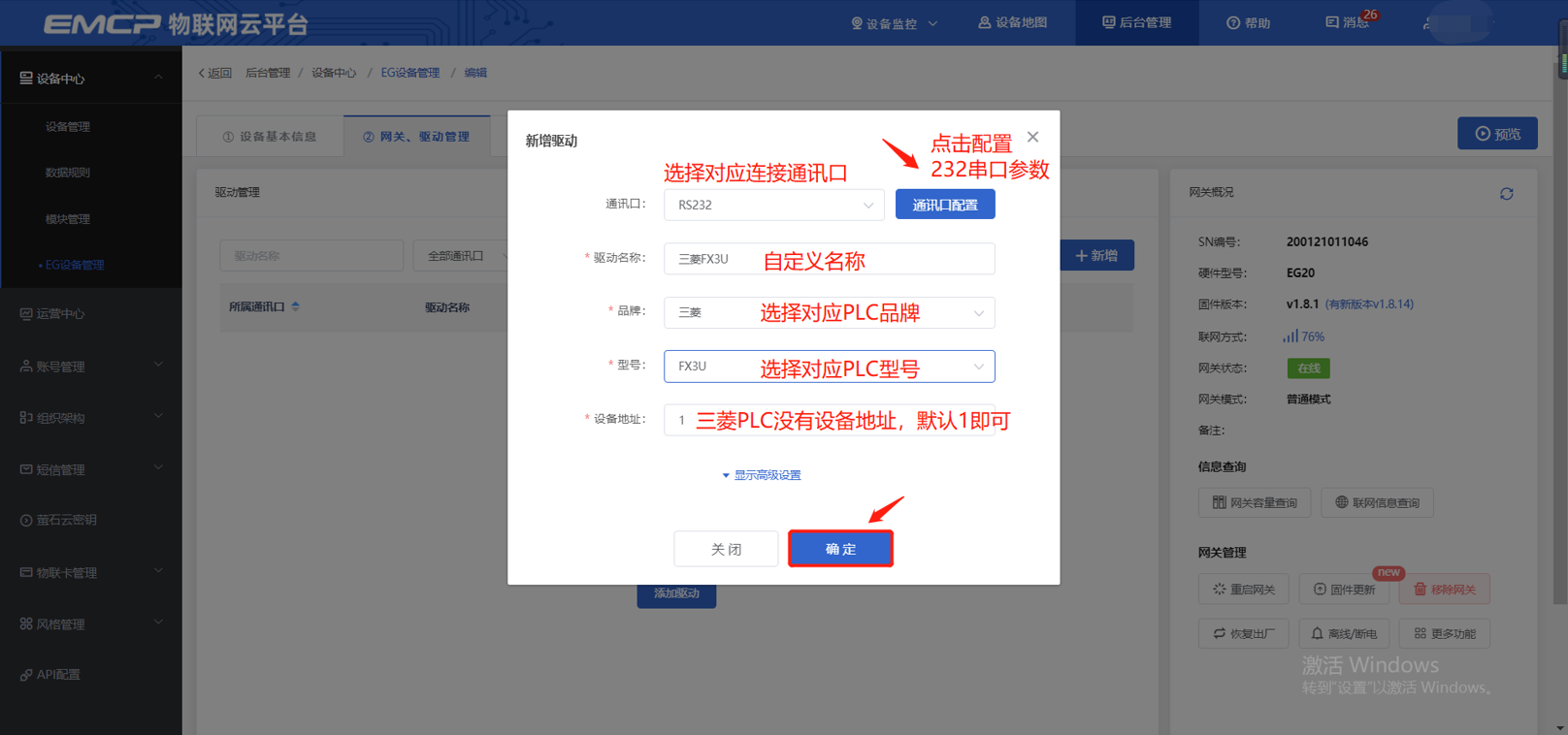
Task: Close the 新增驱动 dialog with X
Action: [1032, 137]
